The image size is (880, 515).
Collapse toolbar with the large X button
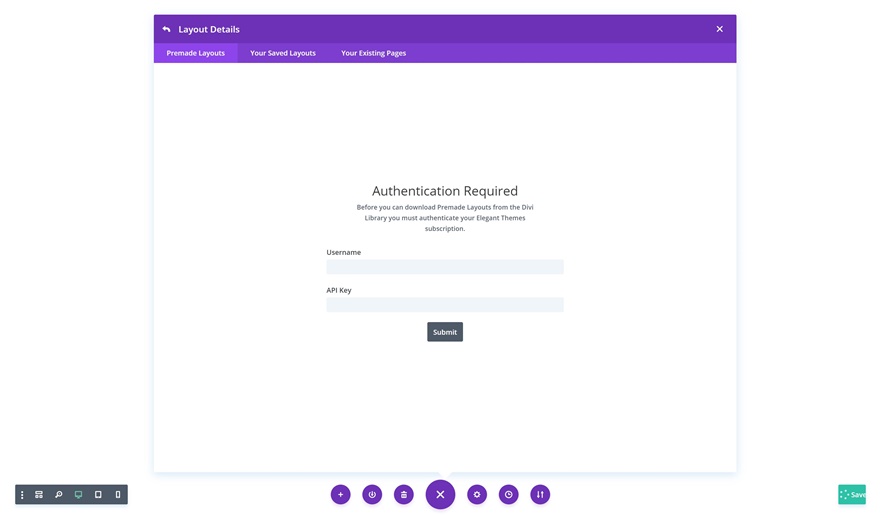coord(440,495)
